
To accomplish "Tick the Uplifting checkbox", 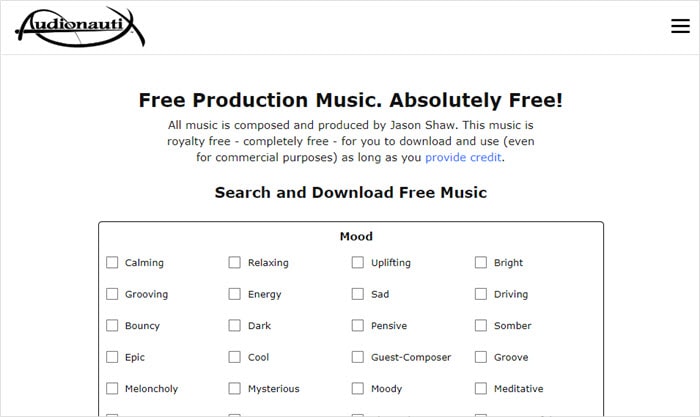I will pos(358,263).
